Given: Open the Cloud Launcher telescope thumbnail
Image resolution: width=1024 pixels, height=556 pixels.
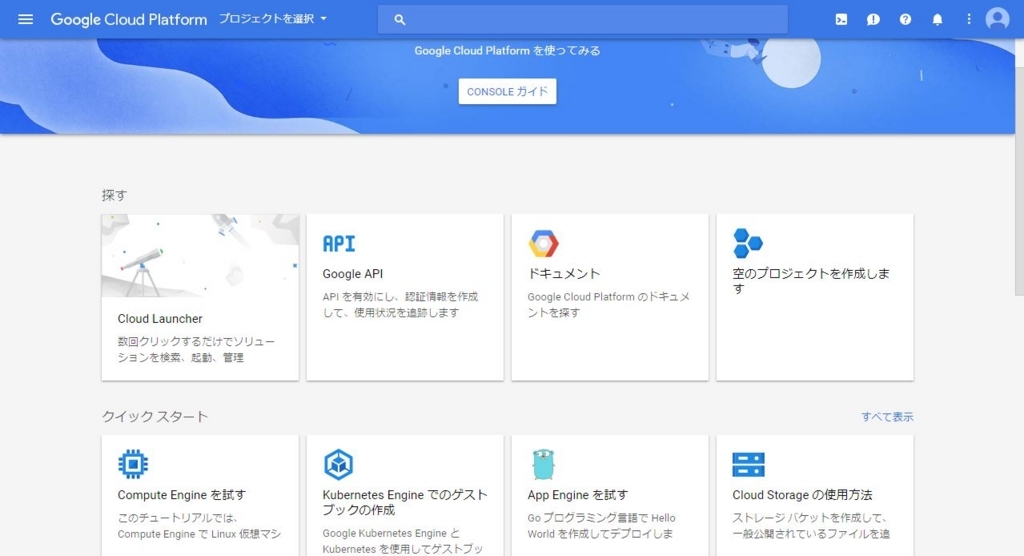Looking at the screenshot, I should (x=200, y=255).
